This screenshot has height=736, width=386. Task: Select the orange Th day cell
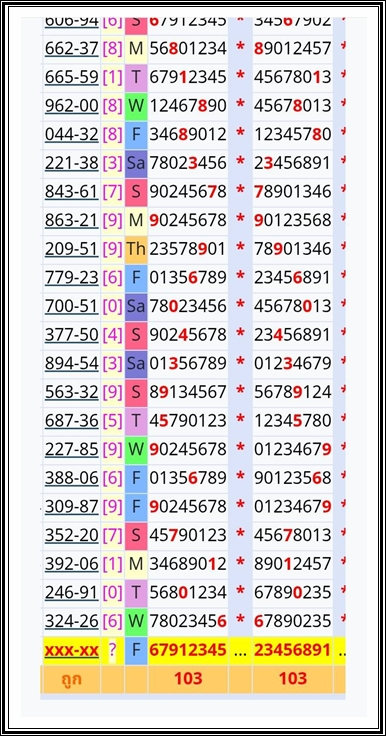click(x=136, y=249)
